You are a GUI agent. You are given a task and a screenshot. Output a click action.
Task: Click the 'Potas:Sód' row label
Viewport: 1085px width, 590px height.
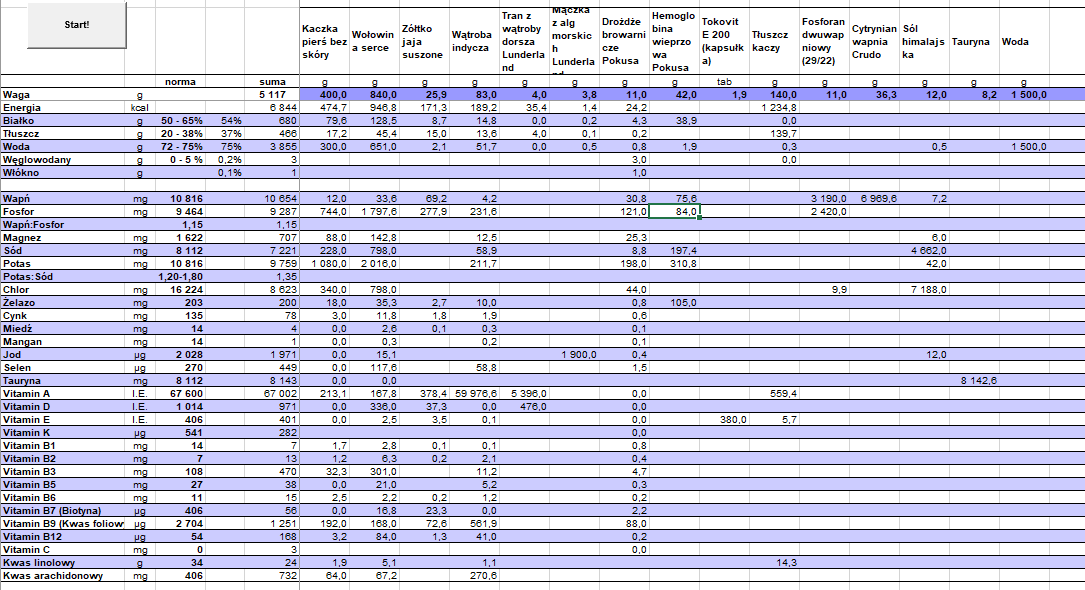click(x=28, y=277)
